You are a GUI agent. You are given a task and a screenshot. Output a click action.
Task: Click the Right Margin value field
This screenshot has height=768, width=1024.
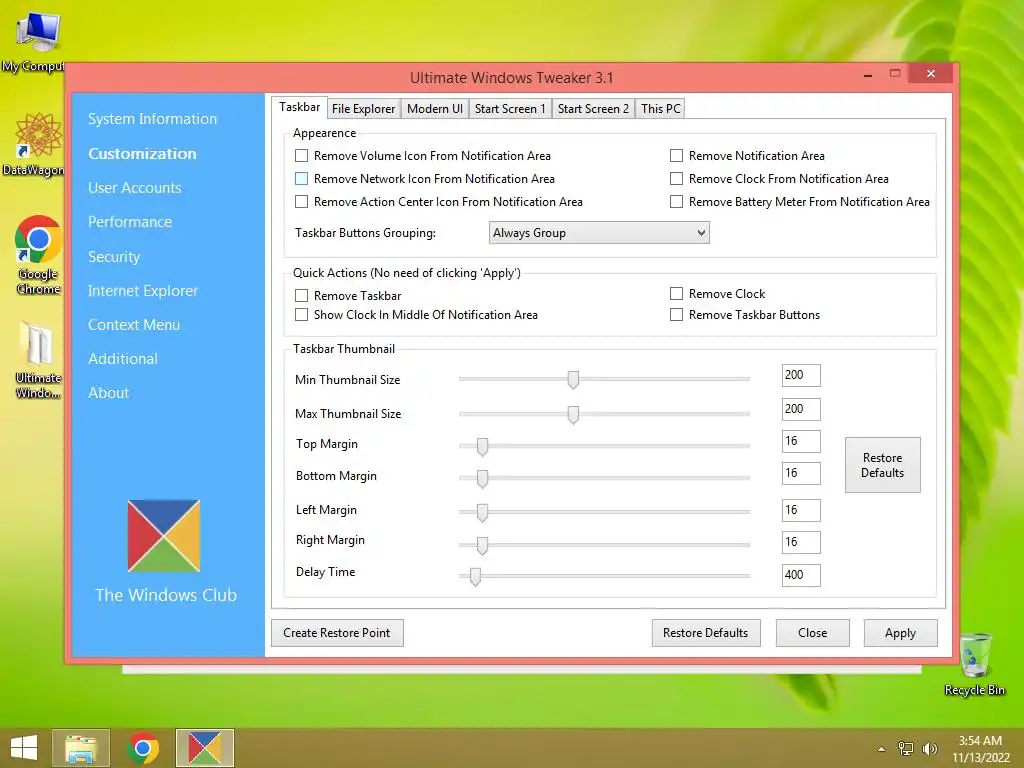coord(801,542)
